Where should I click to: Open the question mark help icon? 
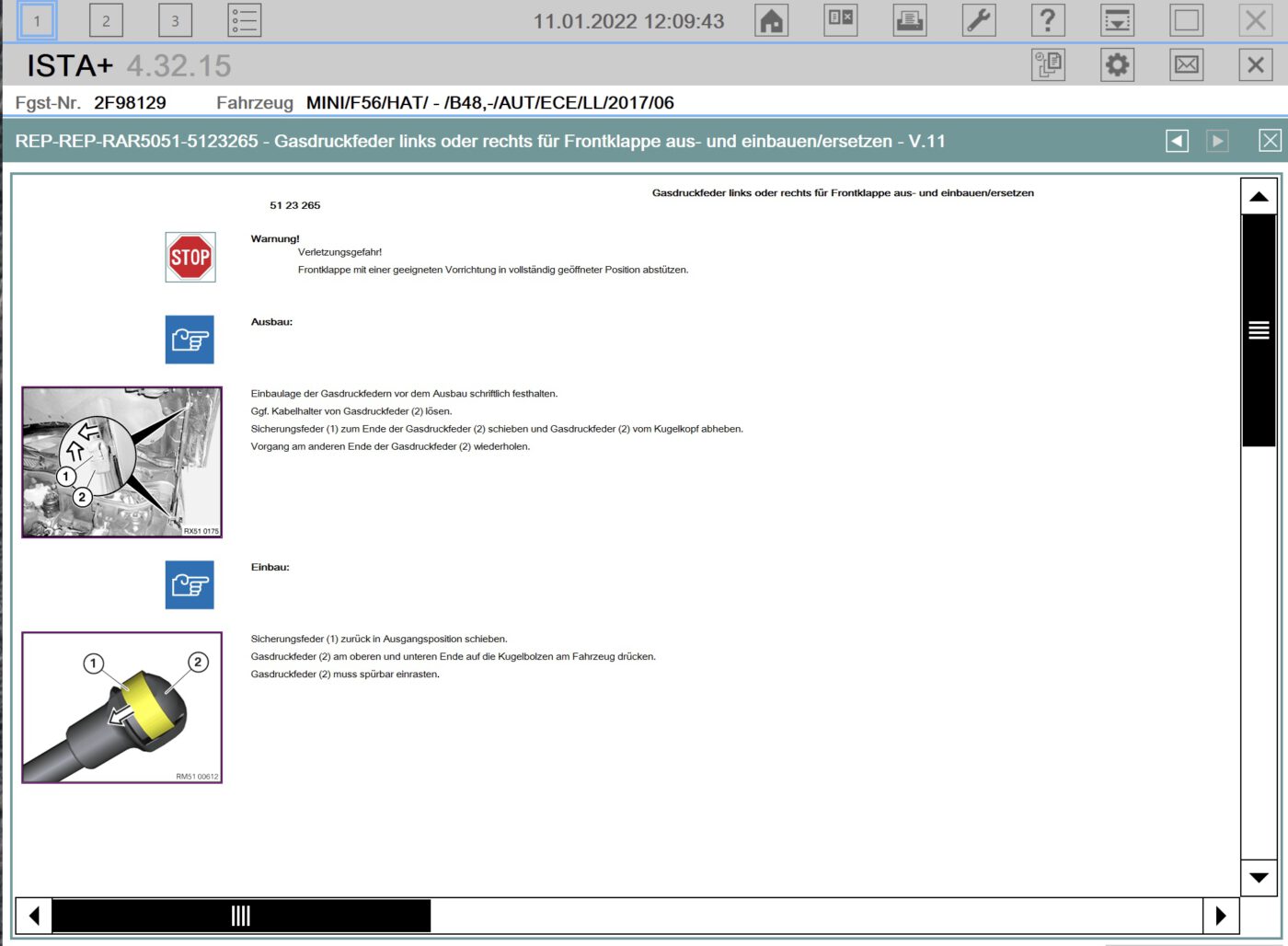tap(1048, 20)
